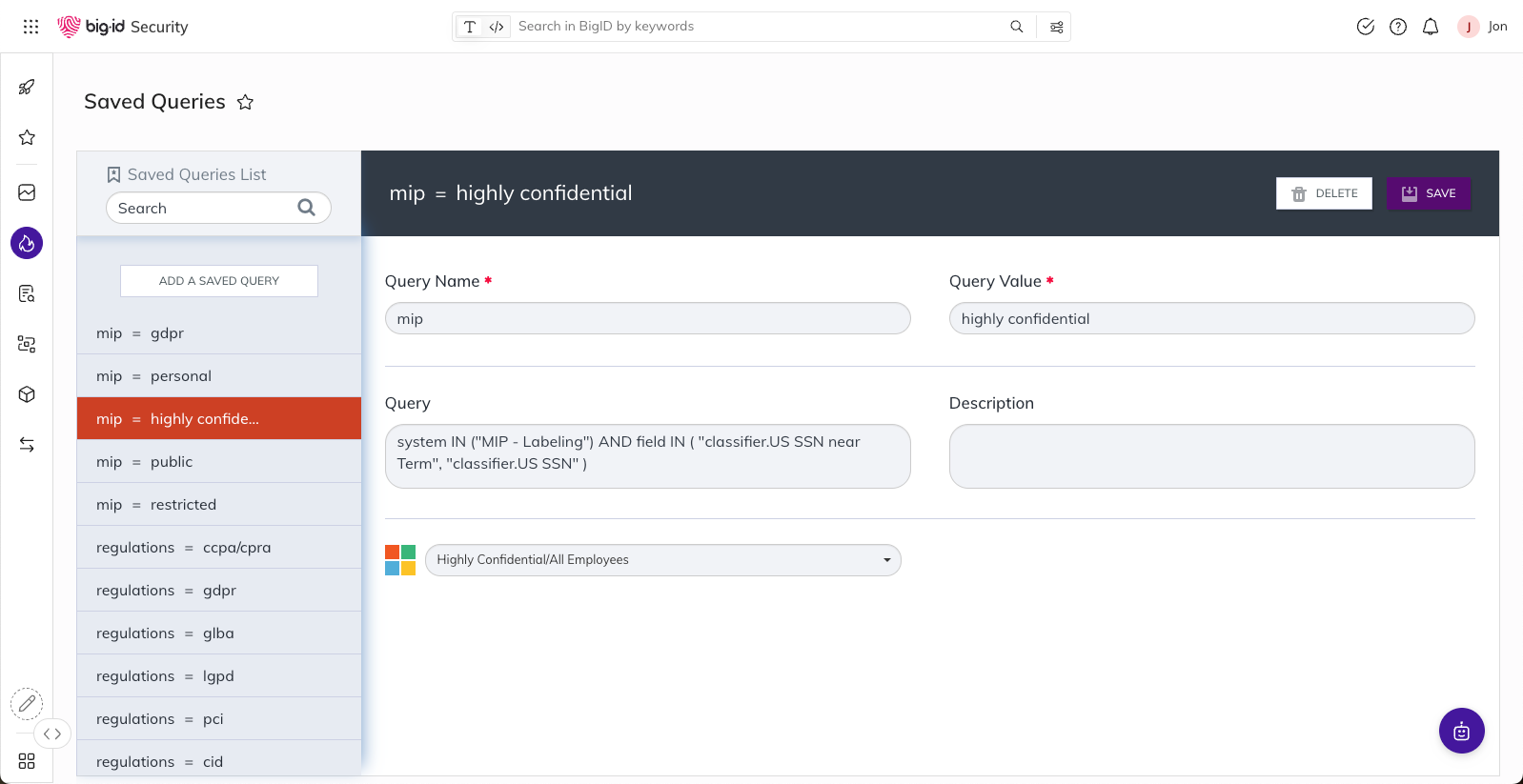Open the Jon user account menu

(1482, 27)
